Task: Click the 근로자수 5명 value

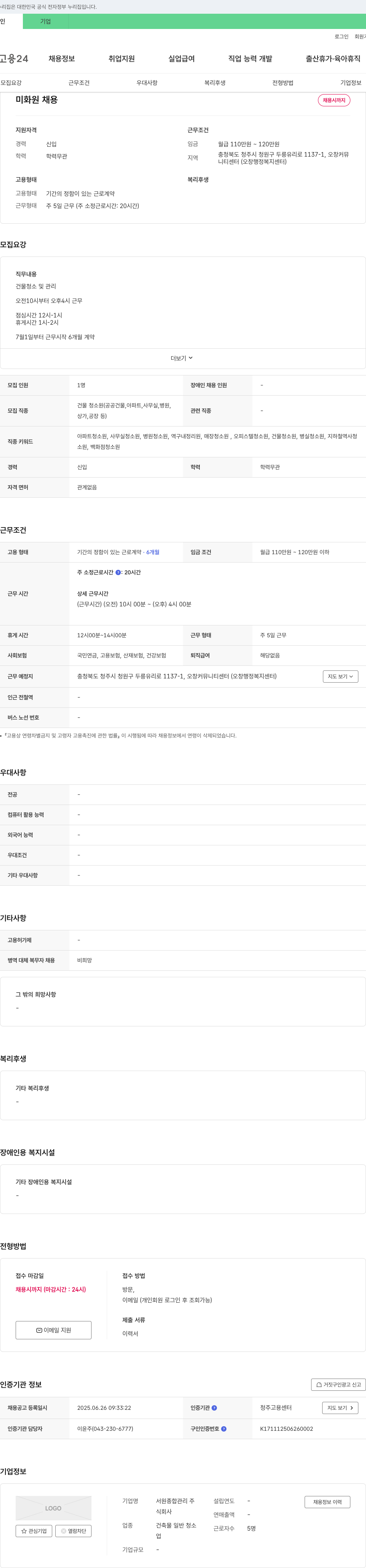Action: 252,1528
